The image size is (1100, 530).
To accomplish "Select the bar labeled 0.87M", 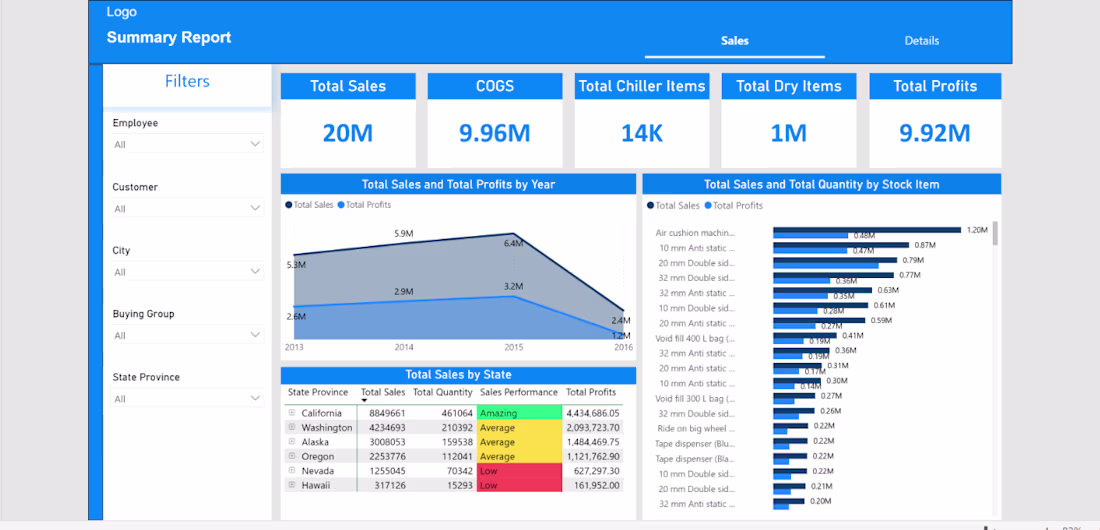I will tap(840, 245).
